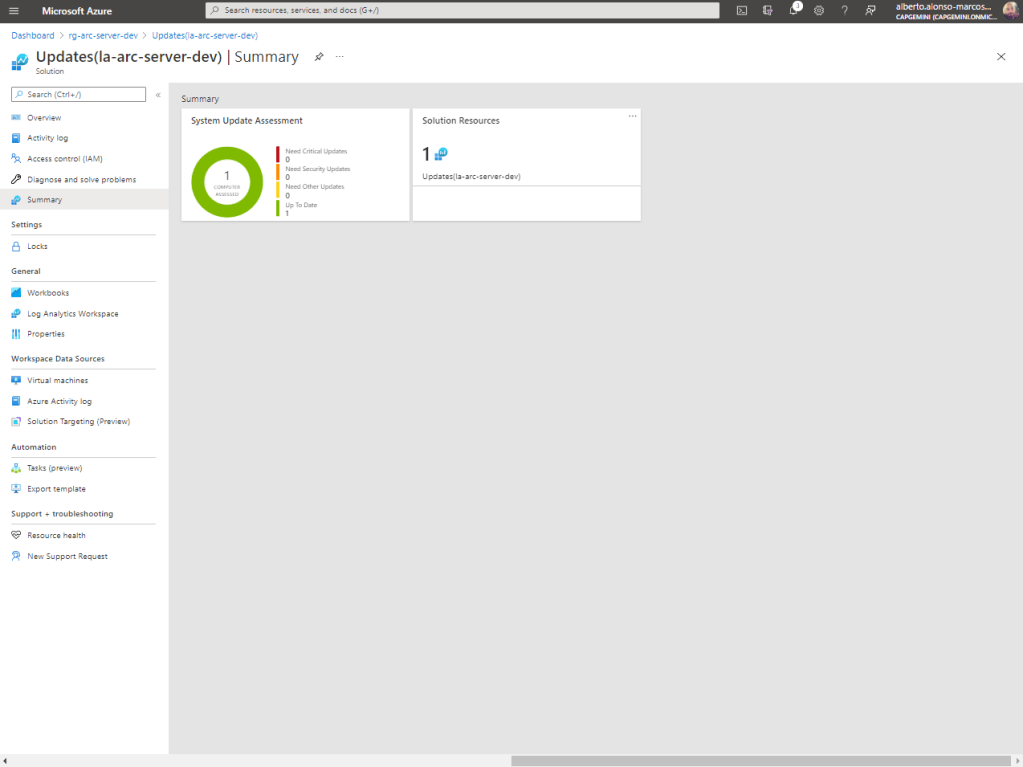Screen dimensions: 1023x767
Task: Go to Log Analytics Workspace
Action: pos(72,314)
